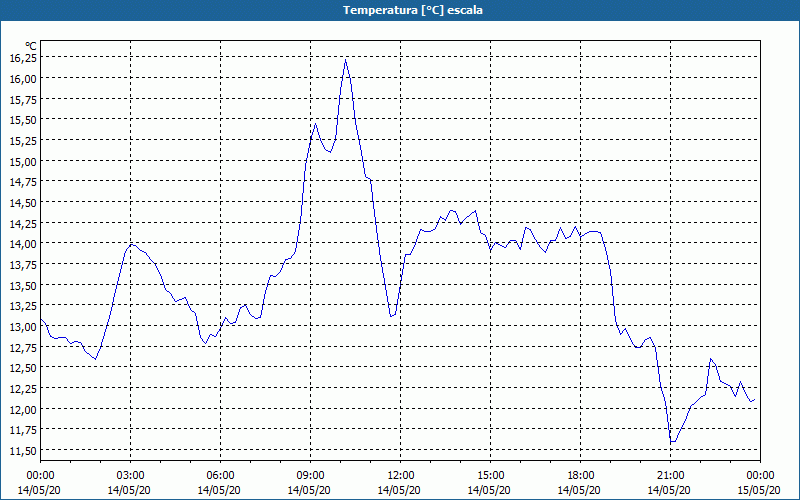Viewport: 800px width, 500px height.
Task: Click the 'Temperatura [°C] escala' chart title
Action: 413,10
